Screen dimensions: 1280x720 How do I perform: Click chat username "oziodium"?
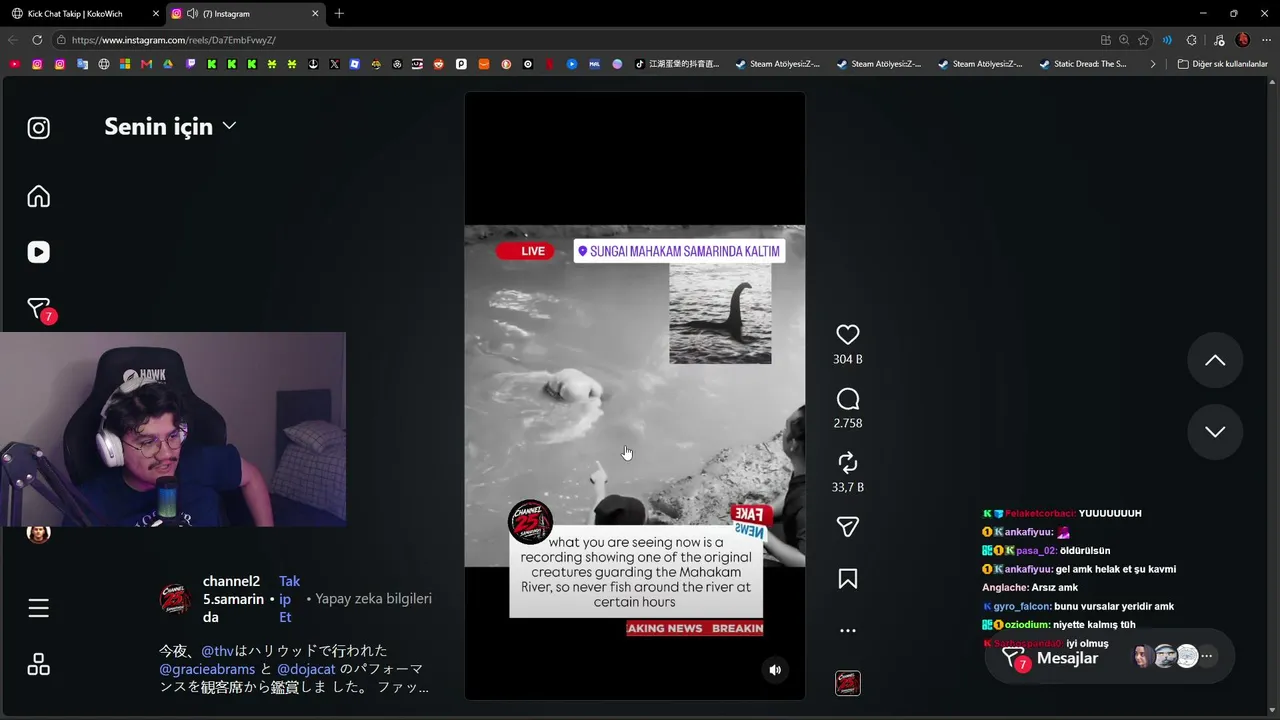pos(1027,625)
